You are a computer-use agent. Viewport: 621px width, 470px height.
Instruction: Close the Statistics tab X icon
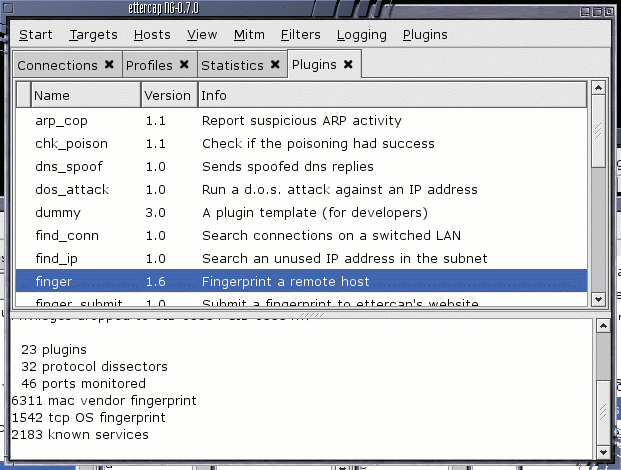(x=275, y=64)
